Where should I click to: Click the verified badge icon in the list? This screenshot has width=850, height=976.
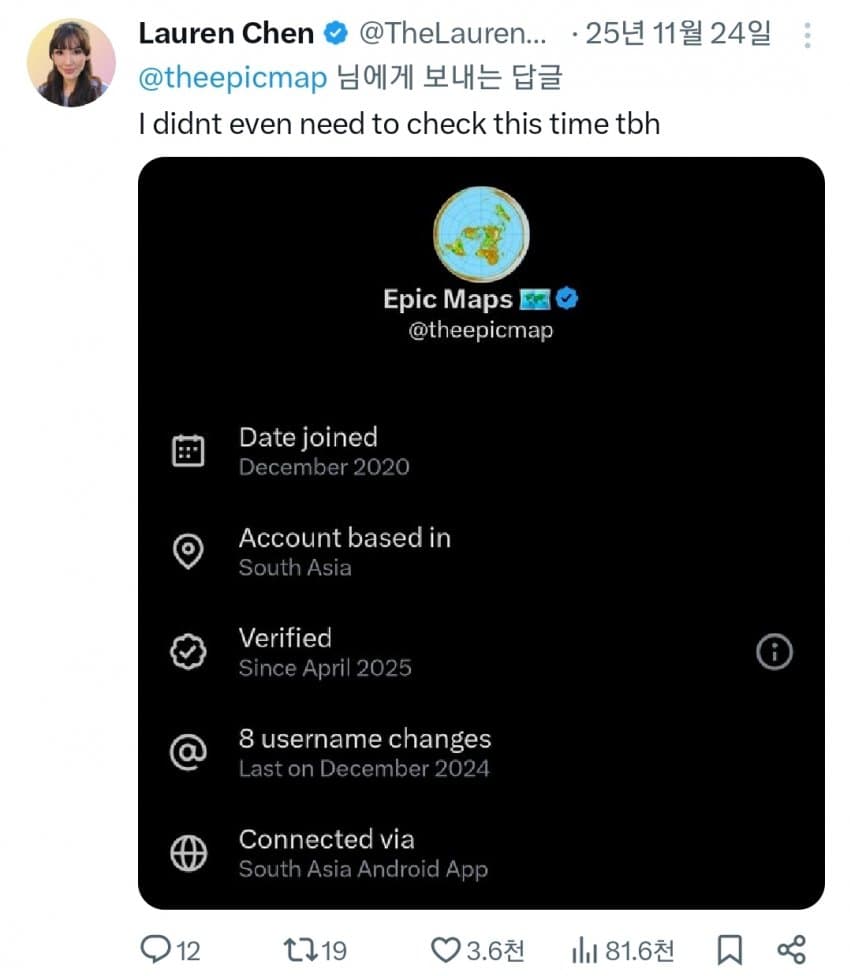pyautogui.click(x=189, y=652)
